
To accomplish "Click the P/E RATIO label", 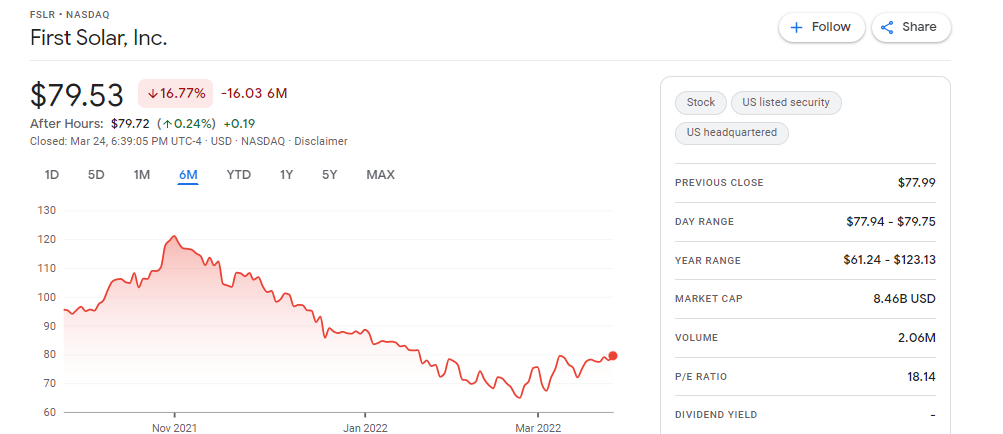I will click(701, 377).
